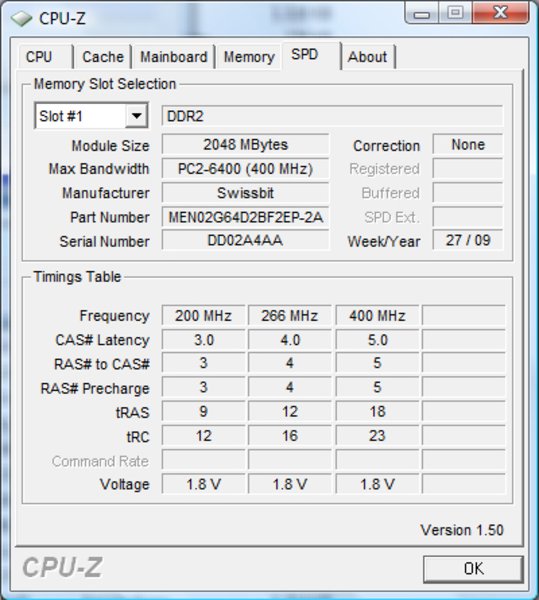
Task: Click the Swissbit manufacturer field
Action: tap(245, 193)
